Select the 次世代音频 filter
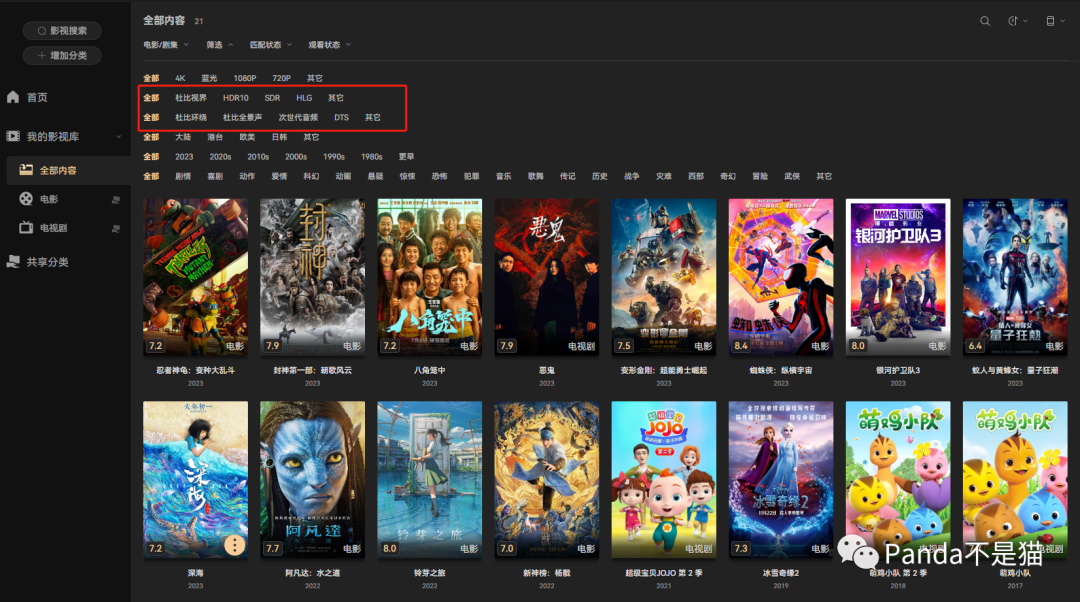Viewport: 1080px width, 602px height. click(298, 118)
